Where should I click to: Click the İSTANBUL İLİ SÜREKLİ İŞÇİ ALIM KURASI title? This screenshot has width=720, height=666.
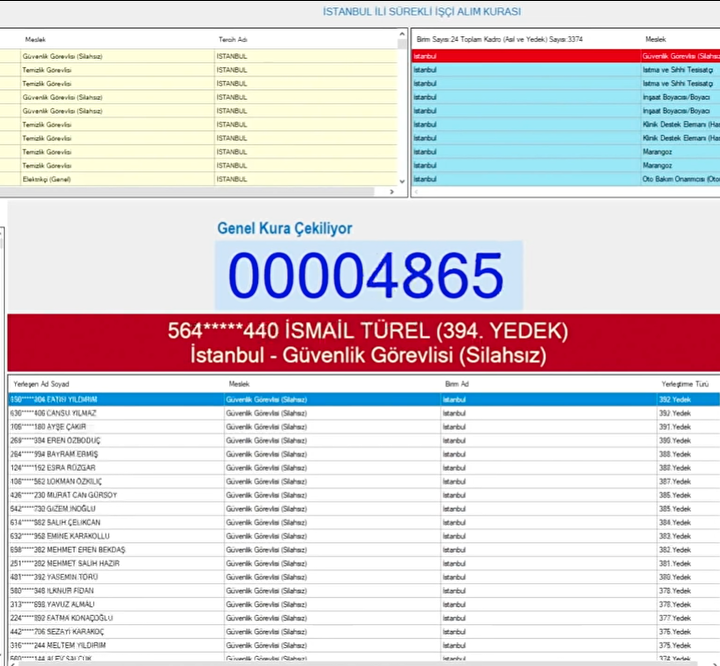pos(422,11)
